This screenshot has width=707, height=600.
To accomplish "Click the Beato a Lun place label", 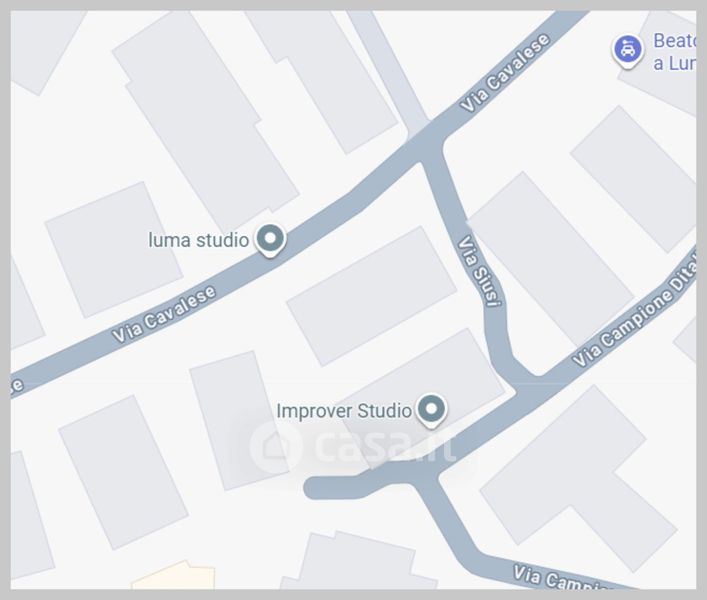I will tap(674, 51).
